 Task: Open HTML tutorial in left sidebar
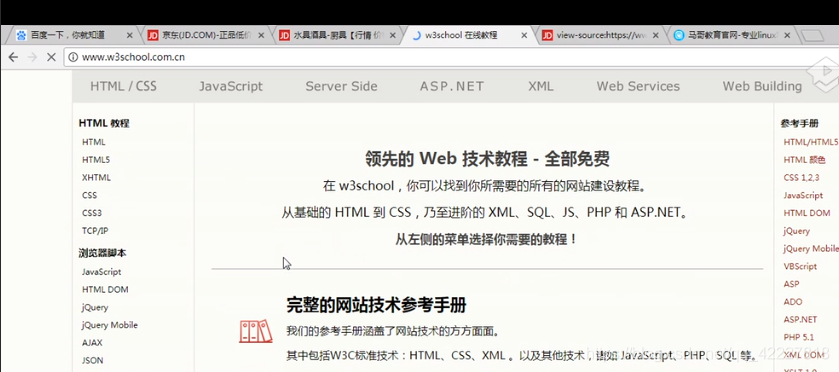(94, 142)
